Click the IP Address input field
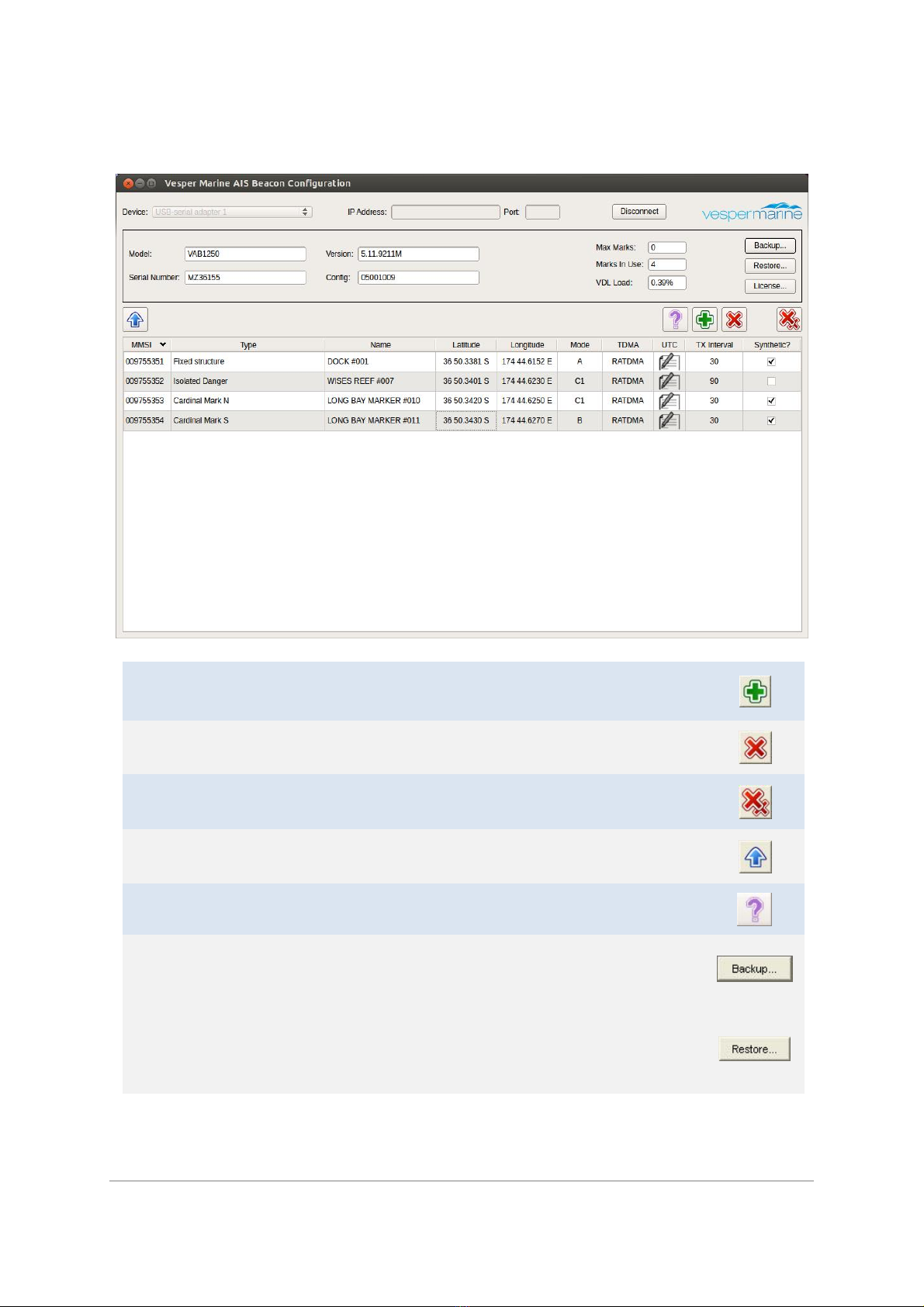The width and height of the screenshot is (924, 1307). [445, 212]
